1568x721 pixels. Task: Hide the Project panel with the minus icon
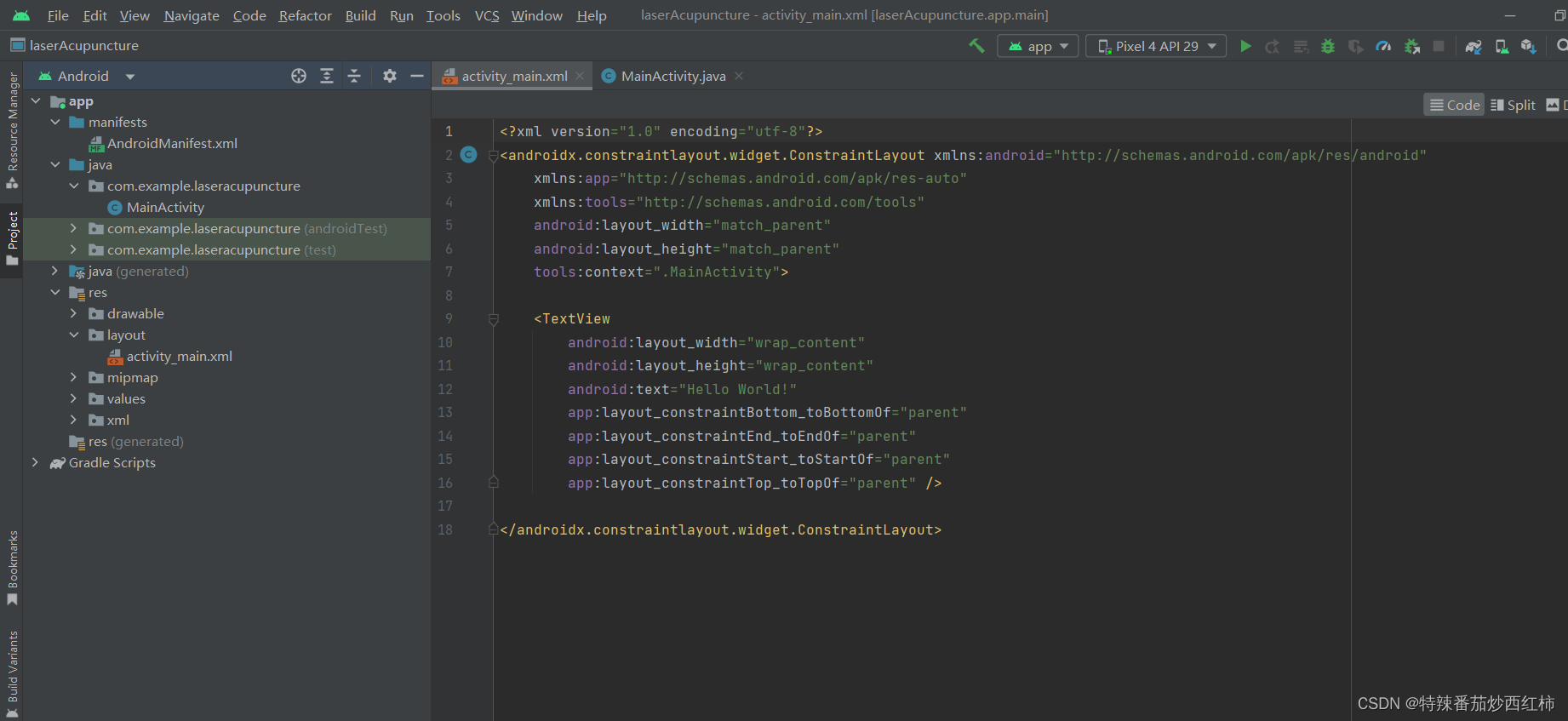click(417, 76)
